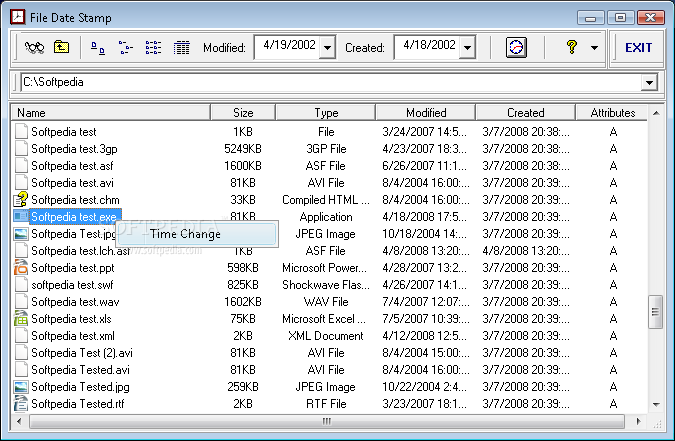Click the clock date stamp icon
675x441 pixels.
[516, 47]
